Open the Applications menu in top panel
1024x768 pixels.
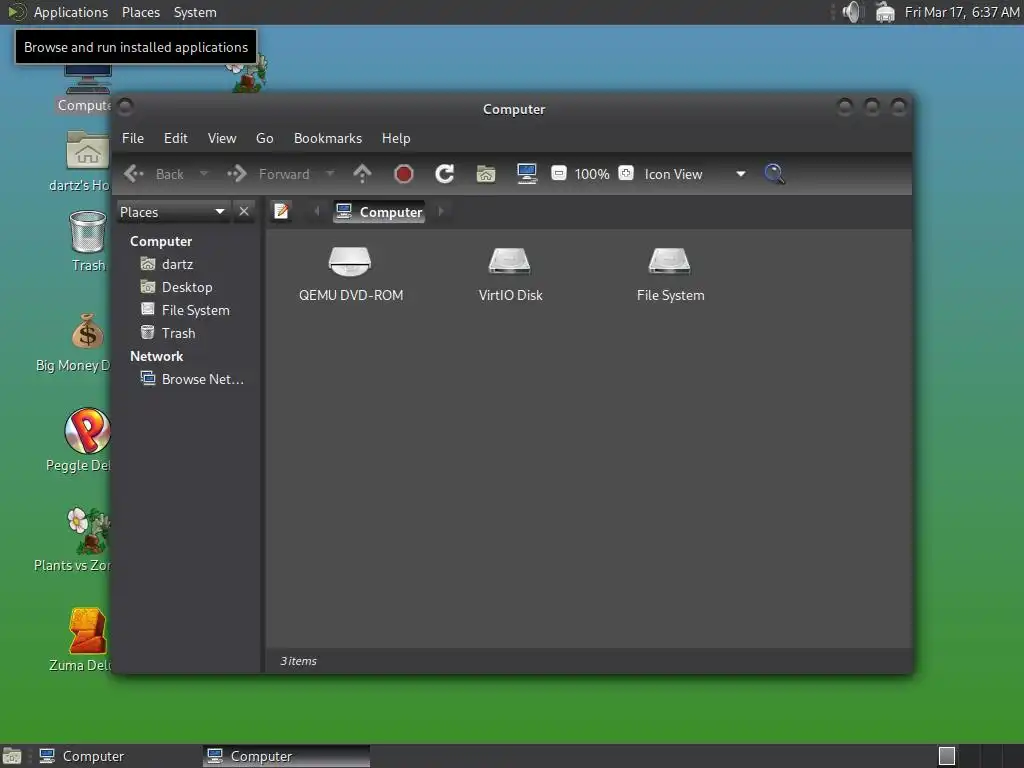pos(71,12)
